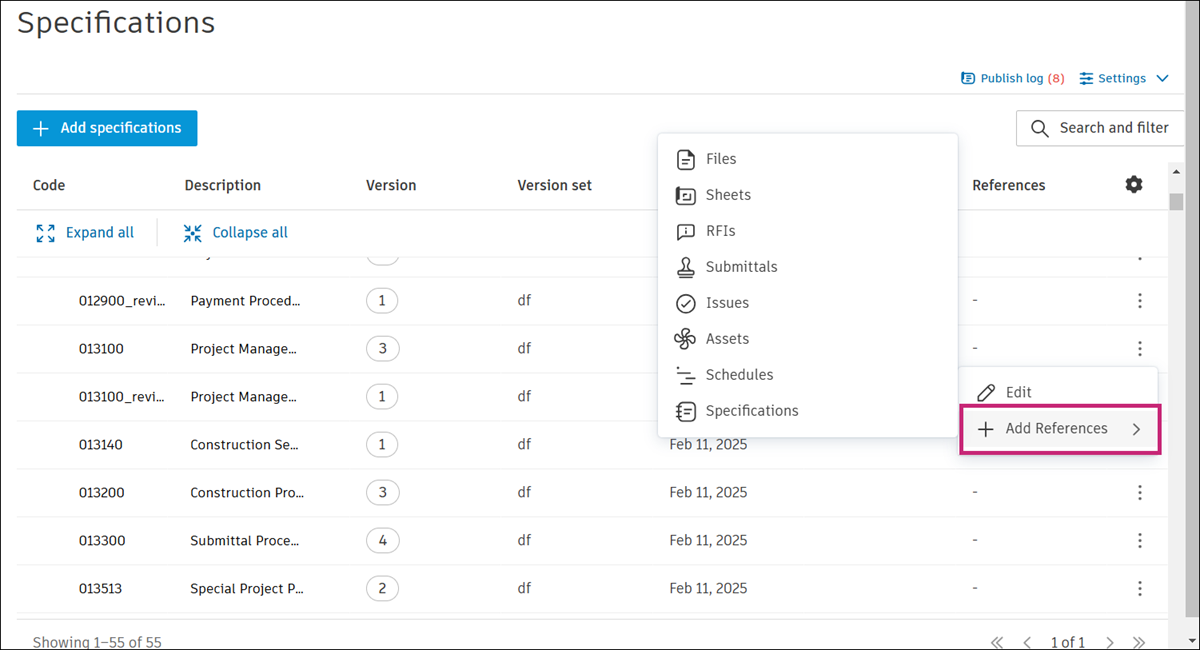This screenshot has height=650, width=1200.
Task: Click the table column settings gear icon
Action: click(1133, 185)
